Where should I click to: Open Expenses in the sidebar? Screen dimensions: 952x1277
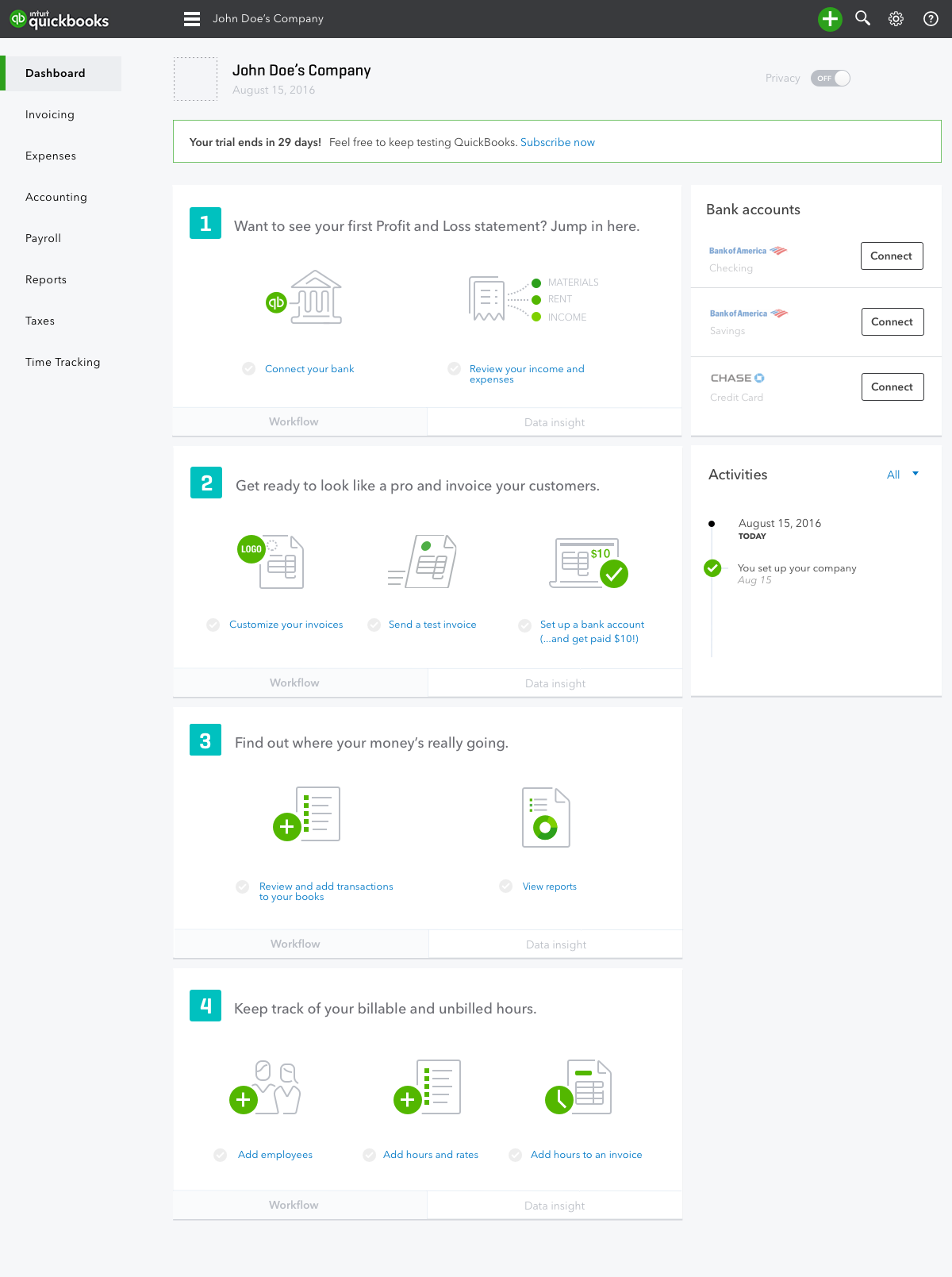tap(51, 156)
